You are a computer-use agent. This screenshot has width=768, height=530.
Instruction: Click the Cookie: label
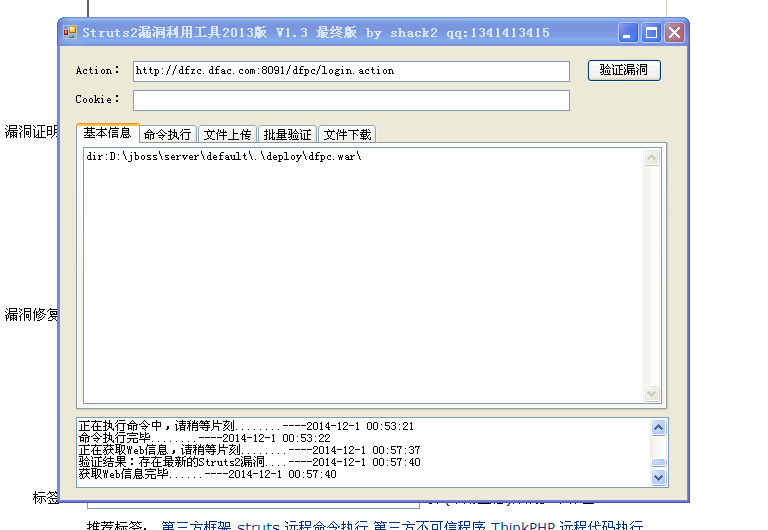click(97, 99)
